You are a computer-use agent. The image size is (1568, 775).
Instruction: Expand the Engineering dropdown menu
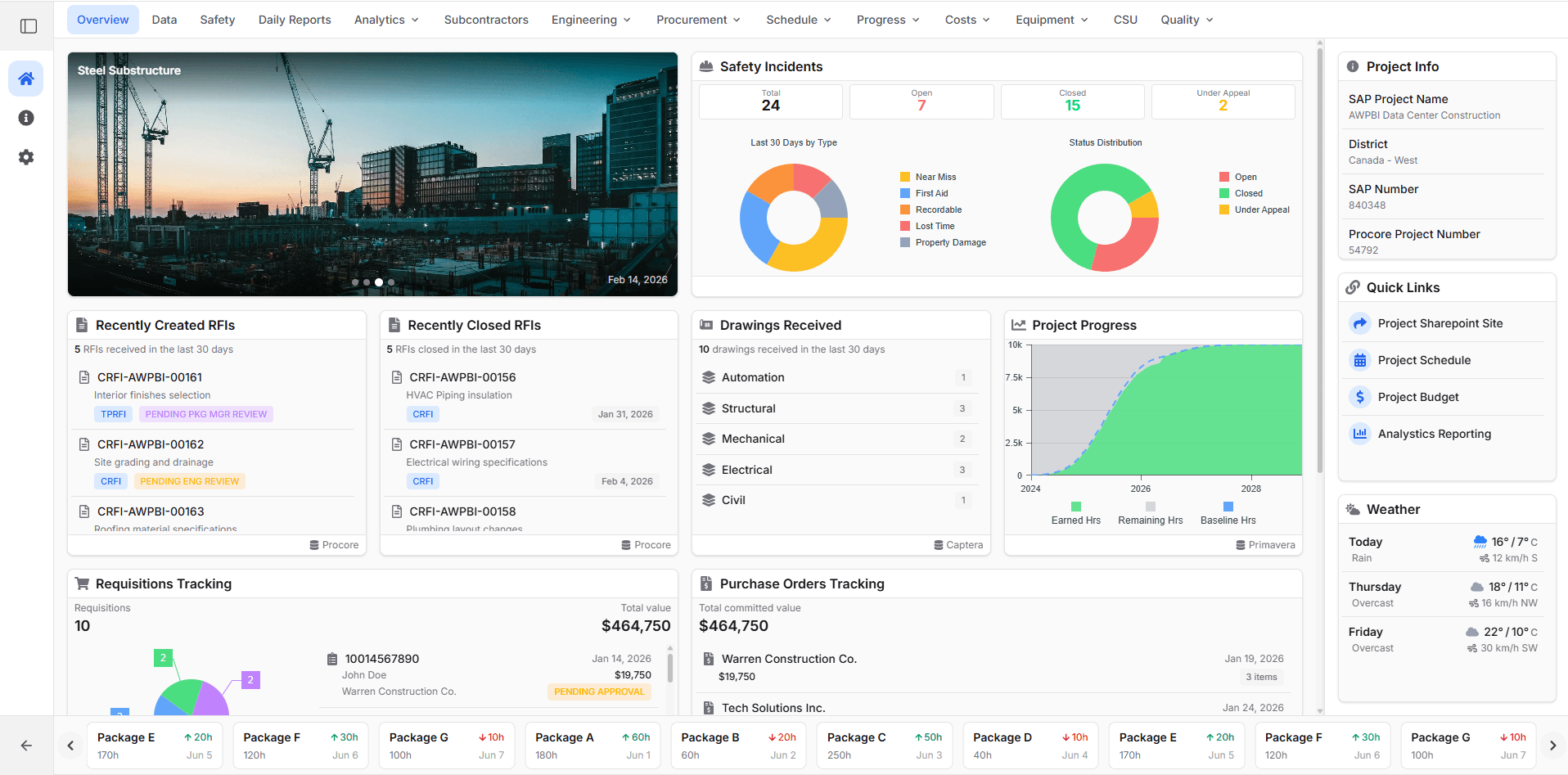[x=591, y=20]
